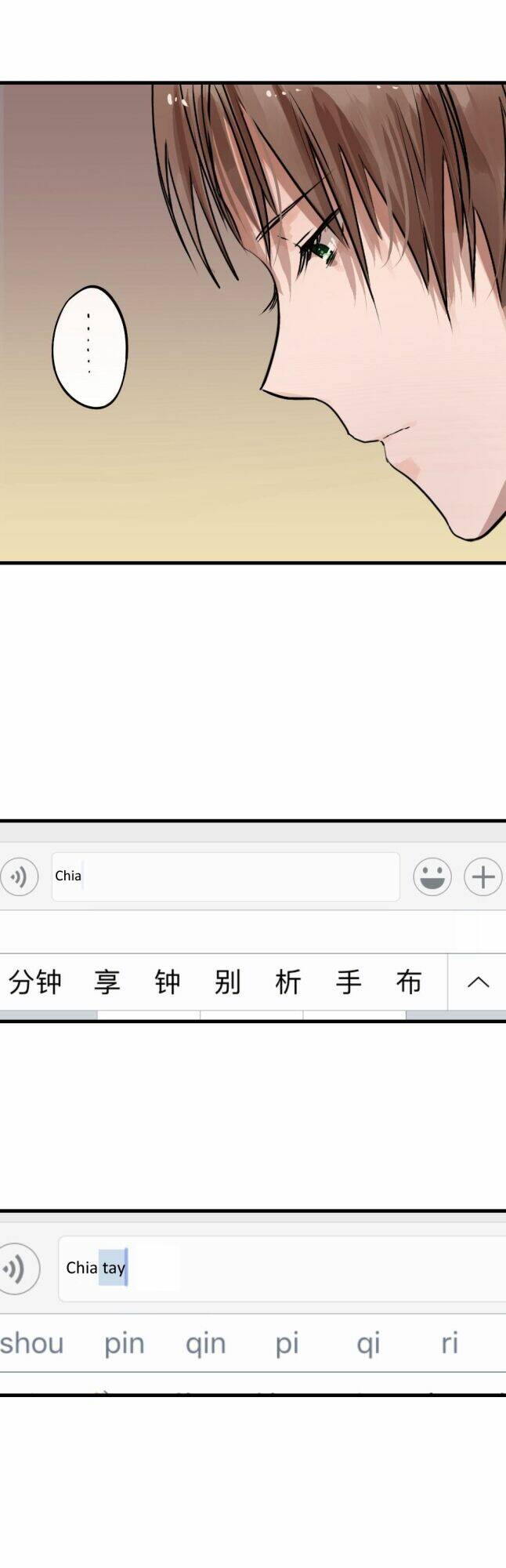The width and height of the screenshot is (506, 1568).
Task: Click the text field containing Chia tay
Action: click(x=282, y=1268)
